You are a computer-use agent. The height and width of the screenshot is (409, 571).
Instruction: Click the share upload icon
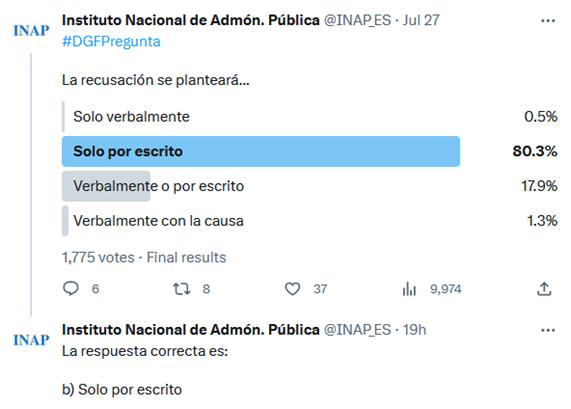tap(544, 289)
